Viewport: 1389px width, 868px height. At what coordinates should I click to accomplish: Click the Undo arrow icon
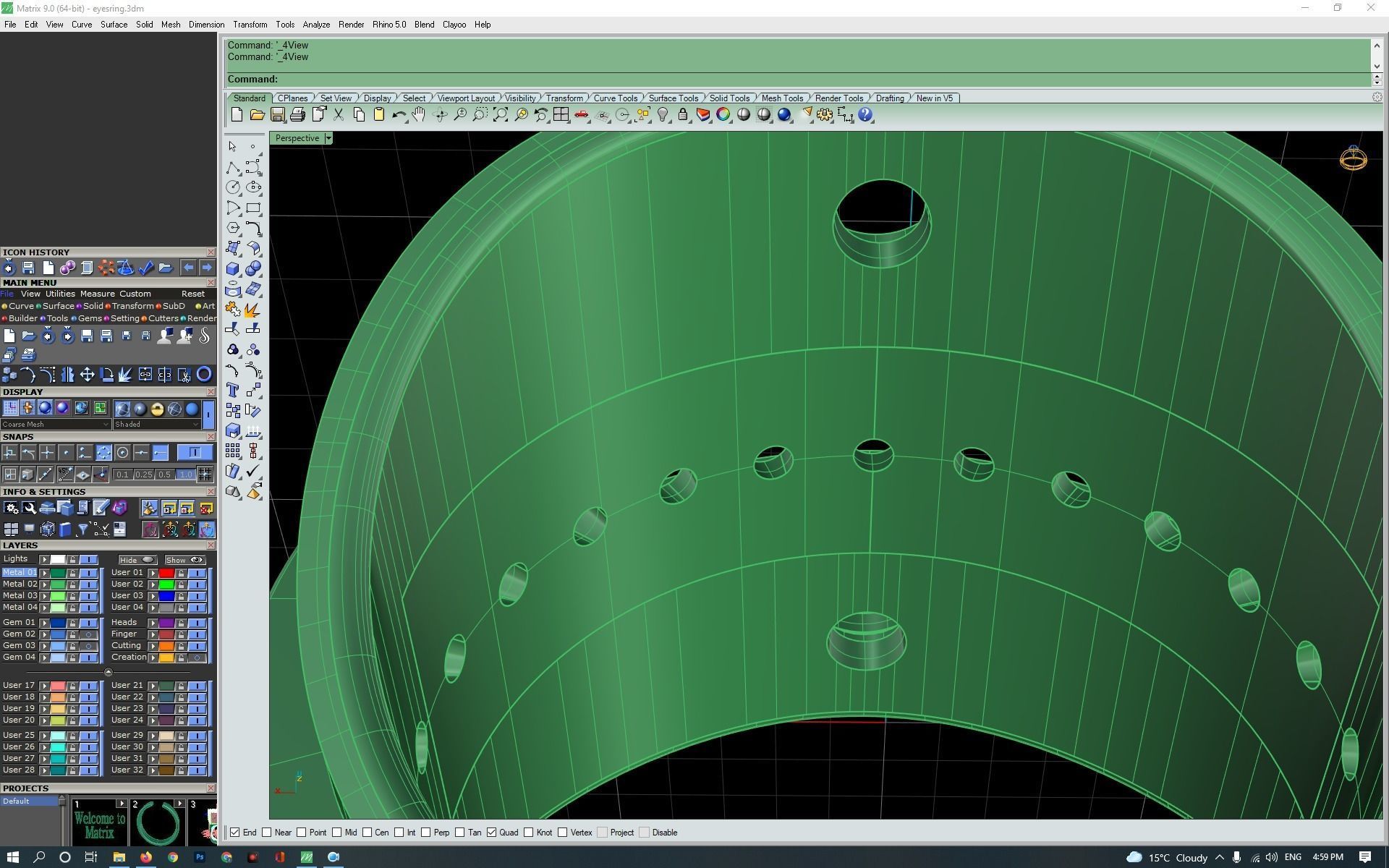pyautogui.click(x=398, y=114)
